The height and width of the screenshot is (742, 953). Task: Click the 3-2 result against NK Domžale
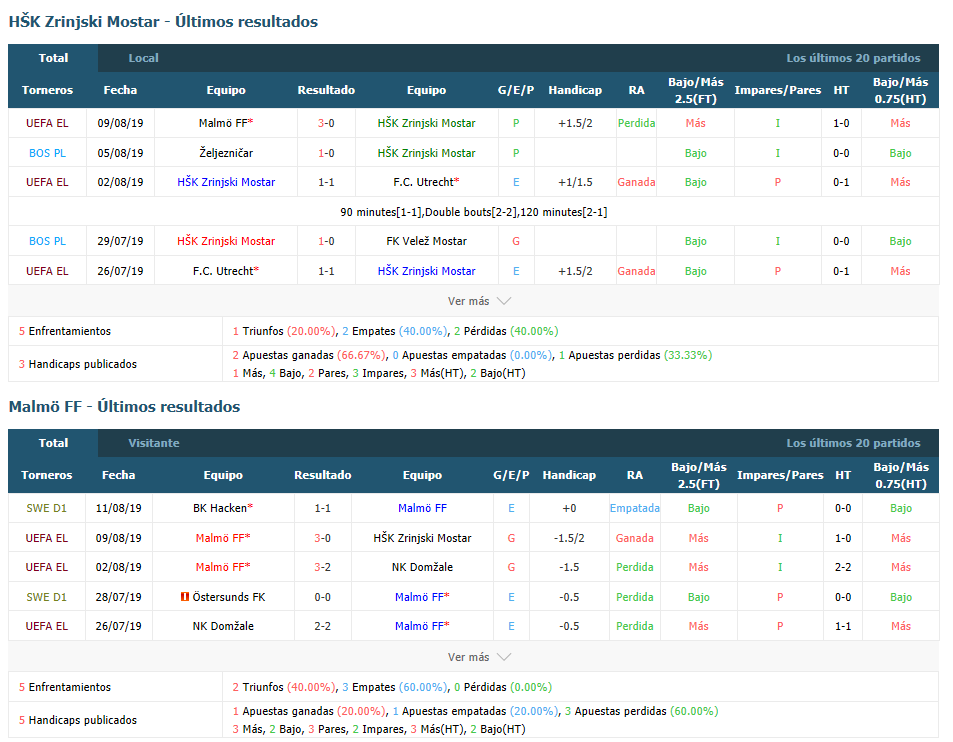pos(322,567)
